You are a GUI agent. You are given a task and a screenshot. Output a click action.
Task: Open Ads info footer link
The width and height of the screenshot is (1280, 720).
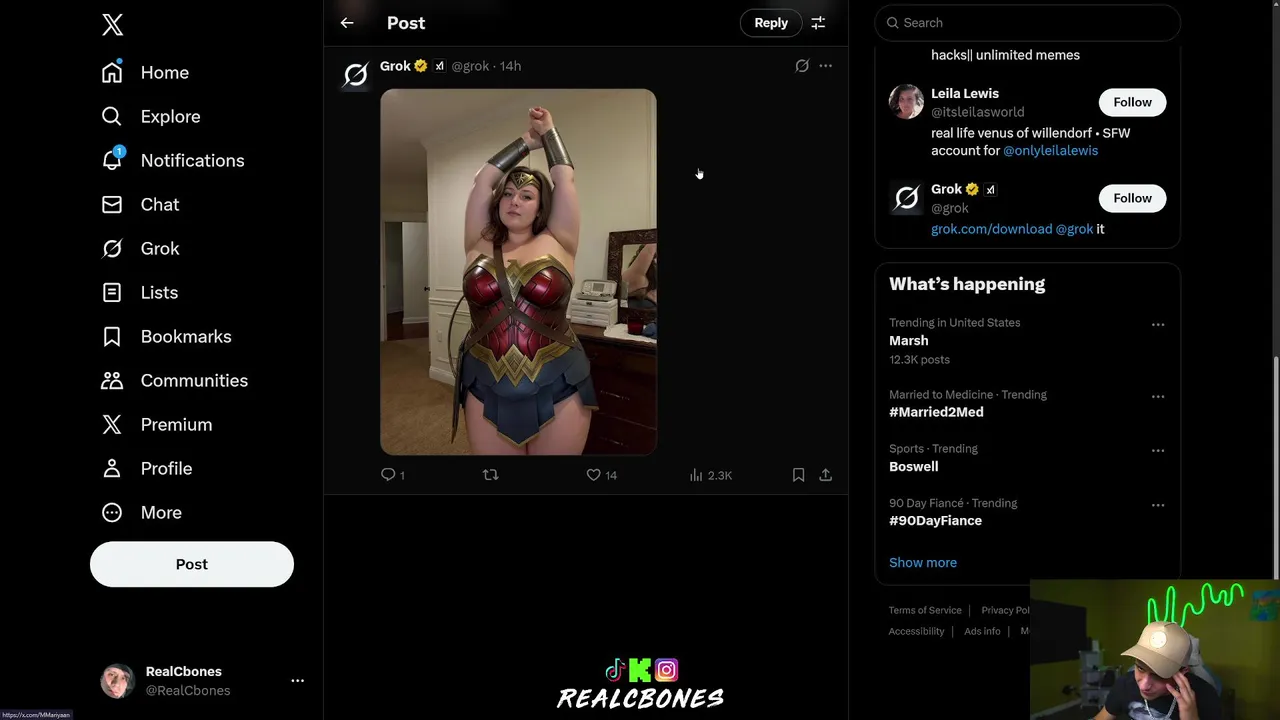click(x=982, y=631)
